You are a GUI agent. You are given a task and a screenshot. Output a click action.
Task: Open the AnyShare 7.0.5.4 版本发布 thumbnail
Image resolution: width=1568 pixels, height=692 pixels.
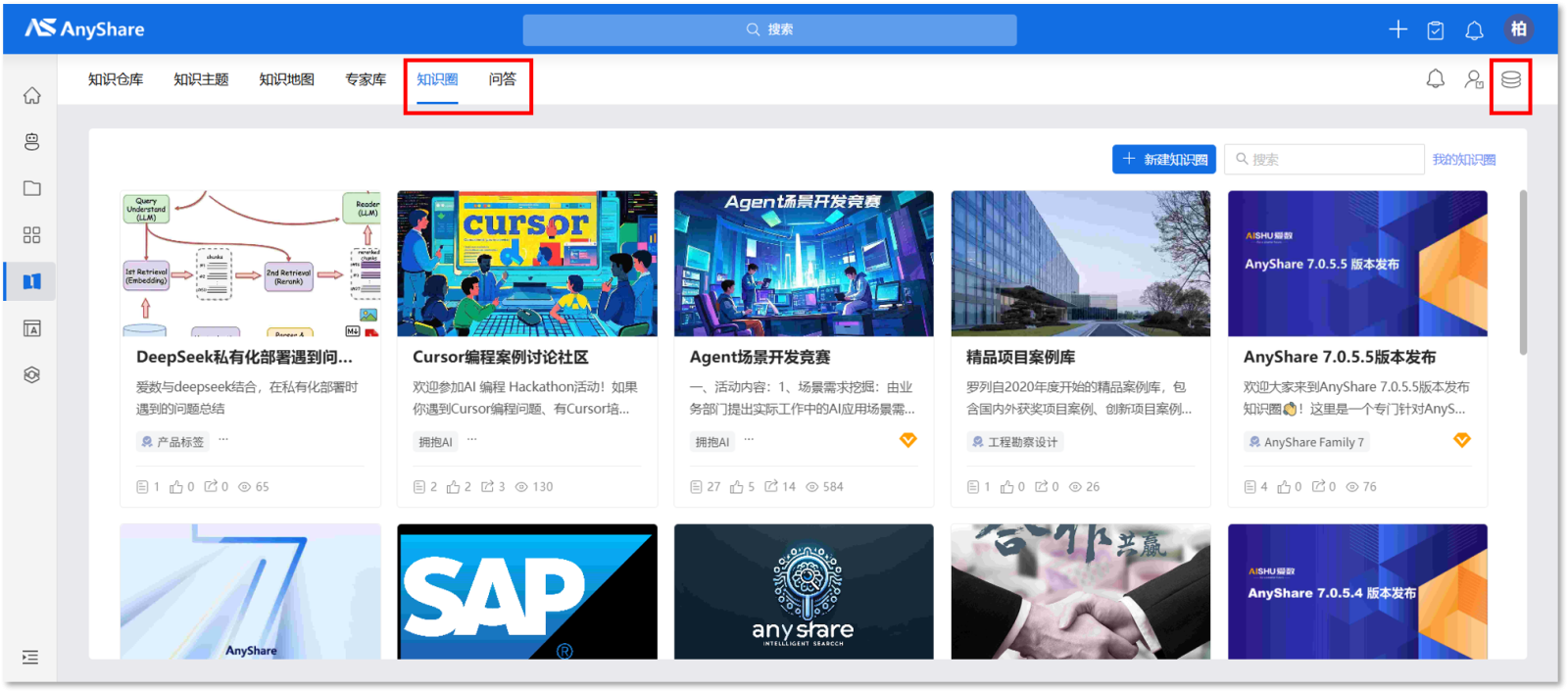[x=1357, y=591]
